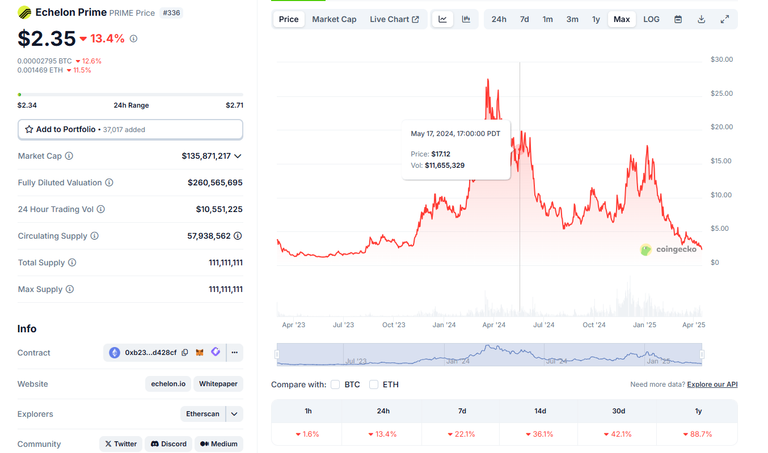
Task: Click the 42.1% value under 30d column
Action: [x=618, y=434]
